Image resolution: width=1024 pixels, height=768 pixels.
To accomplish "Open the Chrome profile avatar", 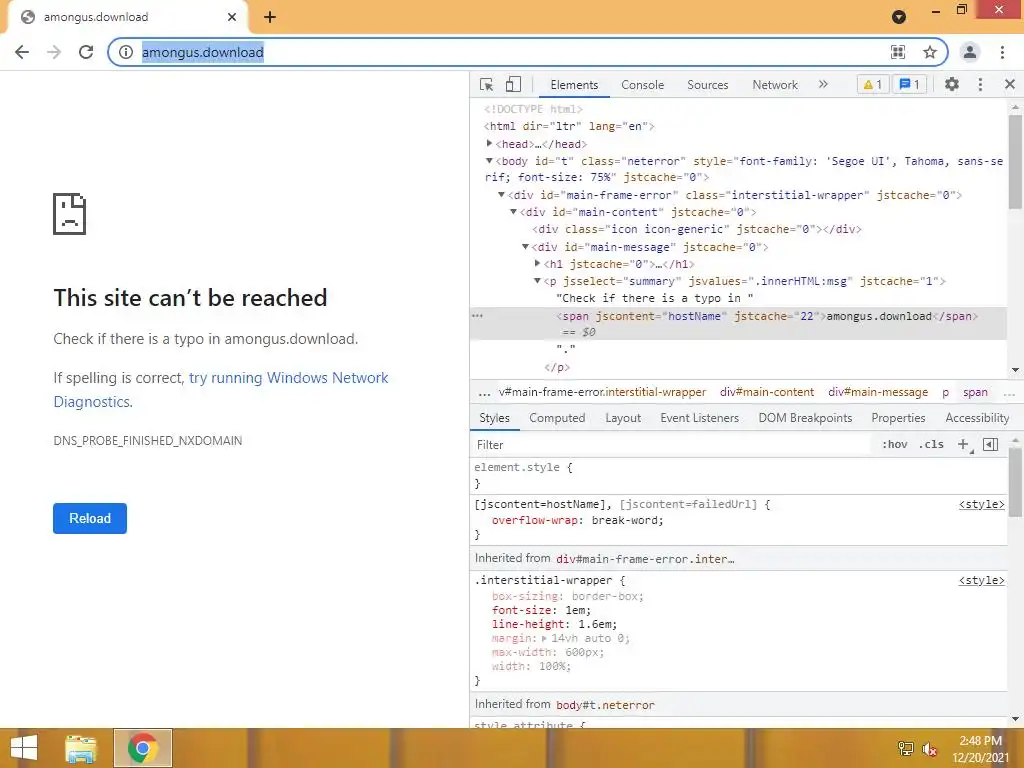I will (x=970, y=52).
